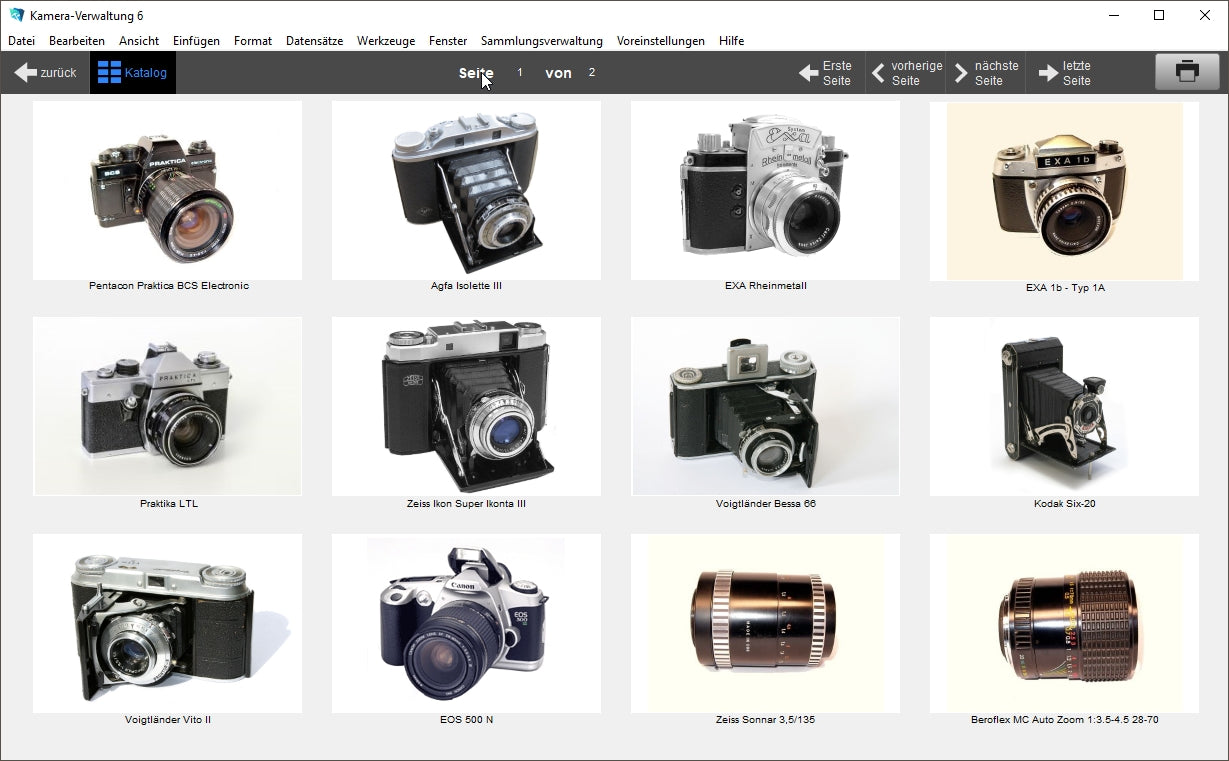
Task: Open the Agfa Isolette III photo
Action: [466, 190]
